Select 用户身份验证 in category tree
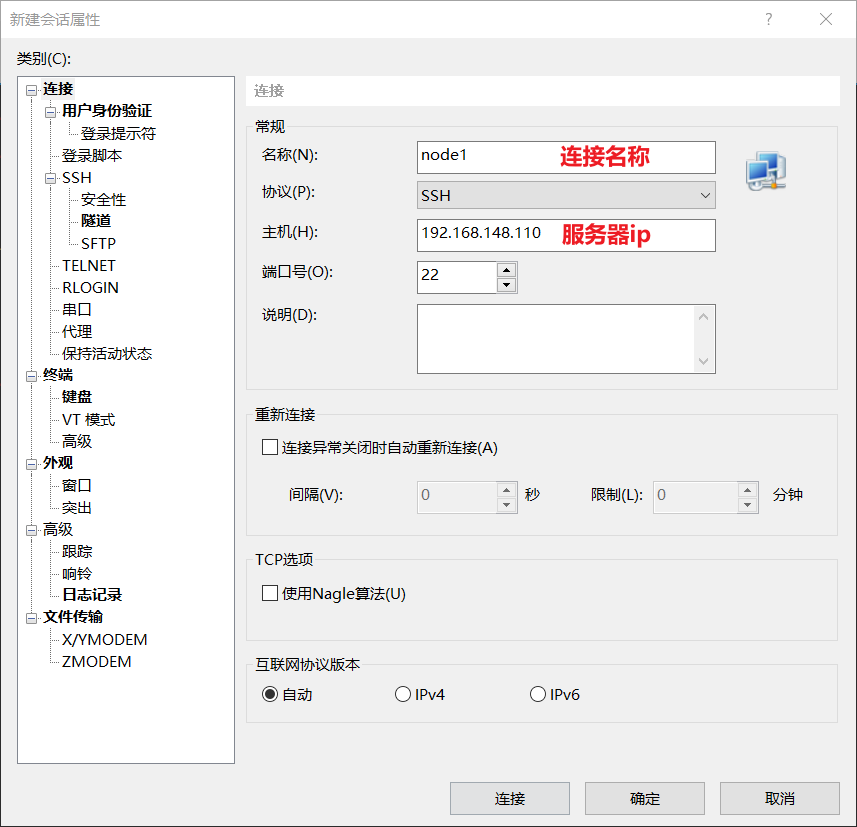Viewport: 857px width, 827px height. coord(107,111)
